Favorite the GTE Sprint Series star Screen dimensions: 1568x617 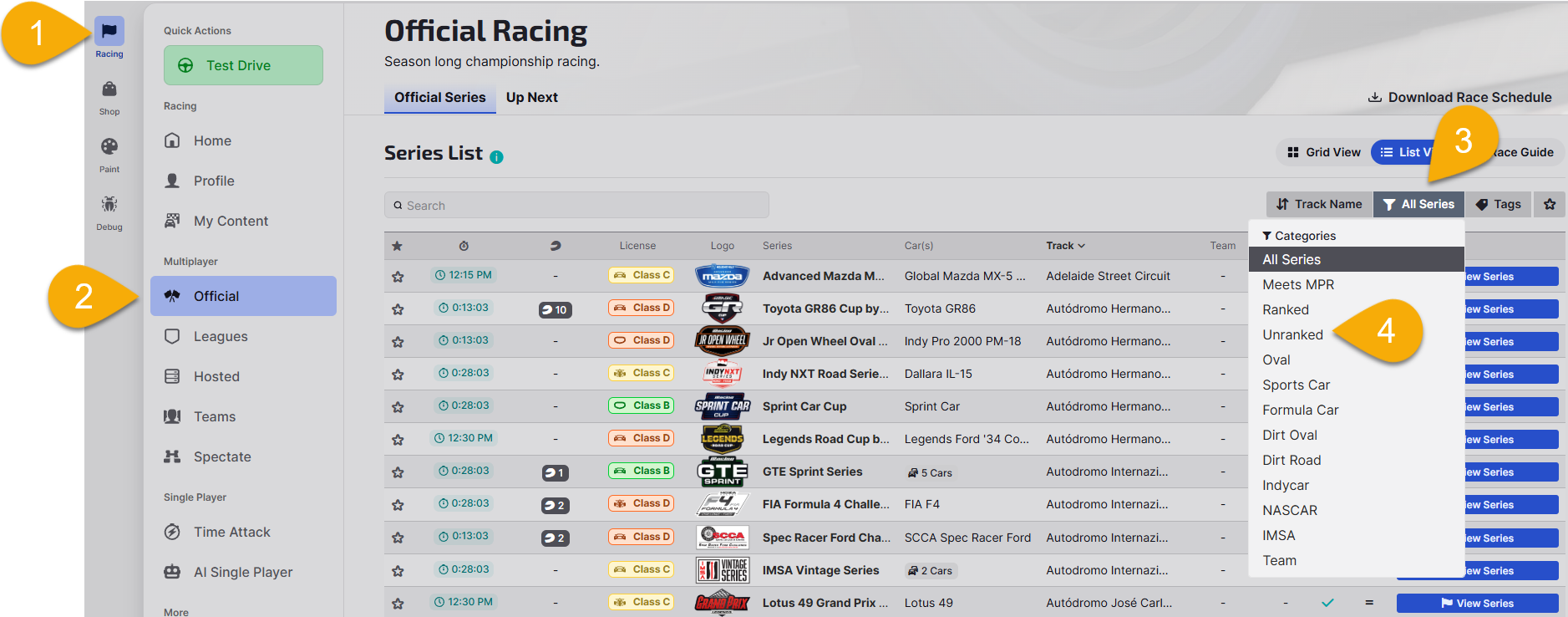398,472
